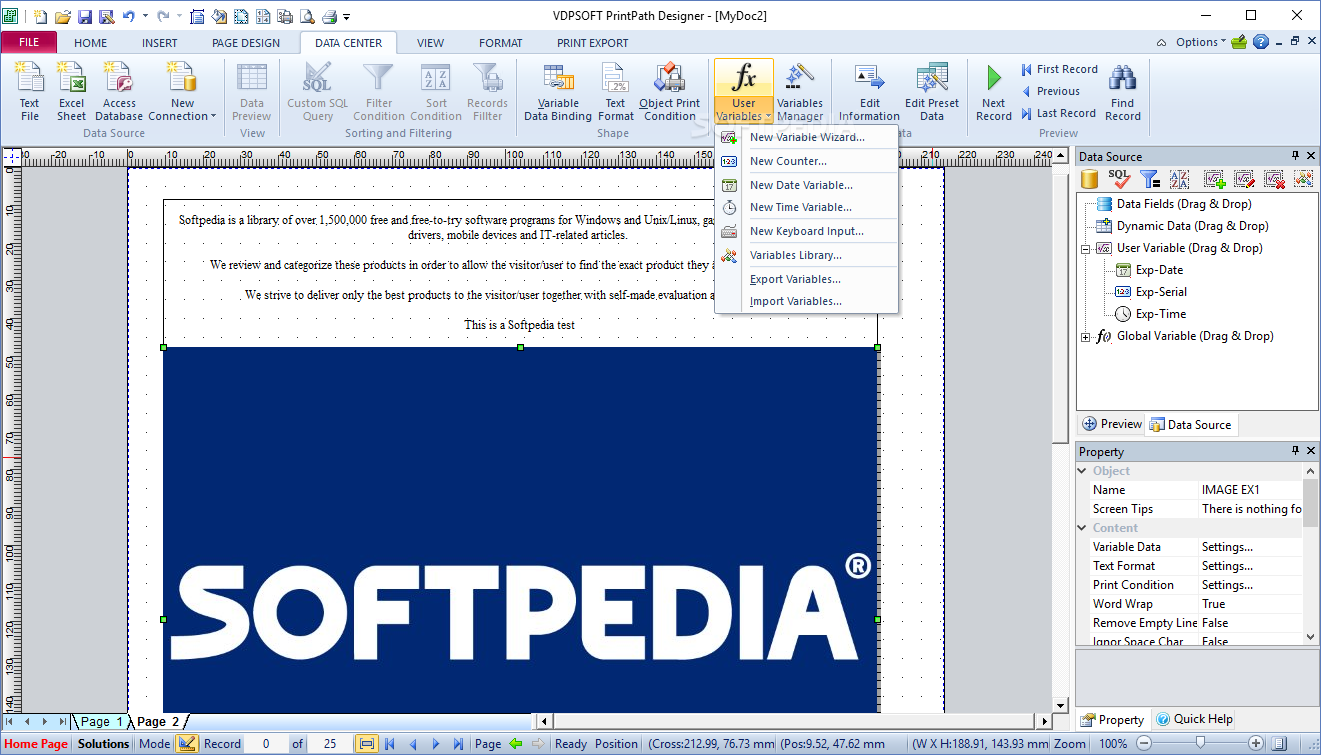Click database cylinder icon in Data Source panel

pos(1091,179)
